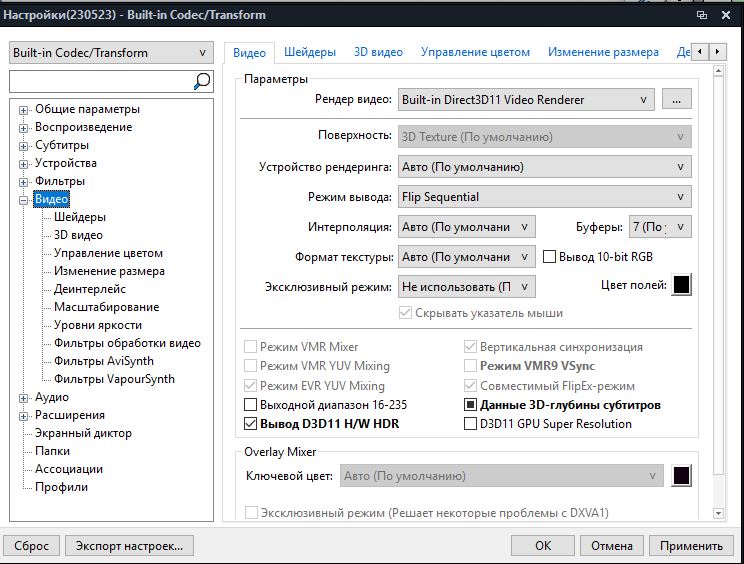The image size is (744, 564).
Task: Open Эксклюзивный режим dropdown
Action: 466,287
